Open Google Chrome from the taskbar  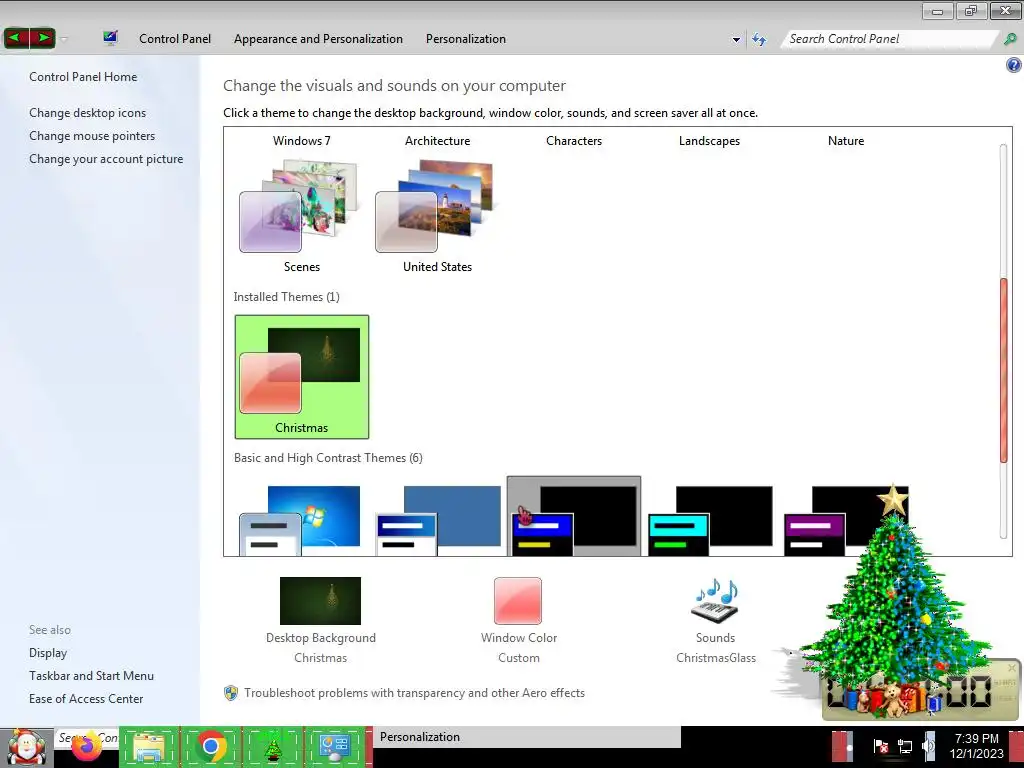coord(210,746)
